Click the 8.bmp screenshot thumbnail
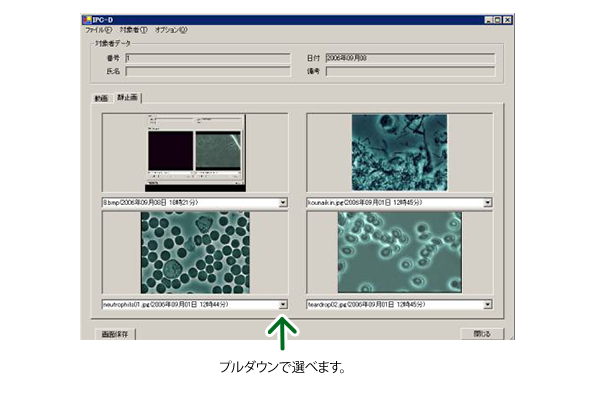The image size is (594, 396). point(195,153)
